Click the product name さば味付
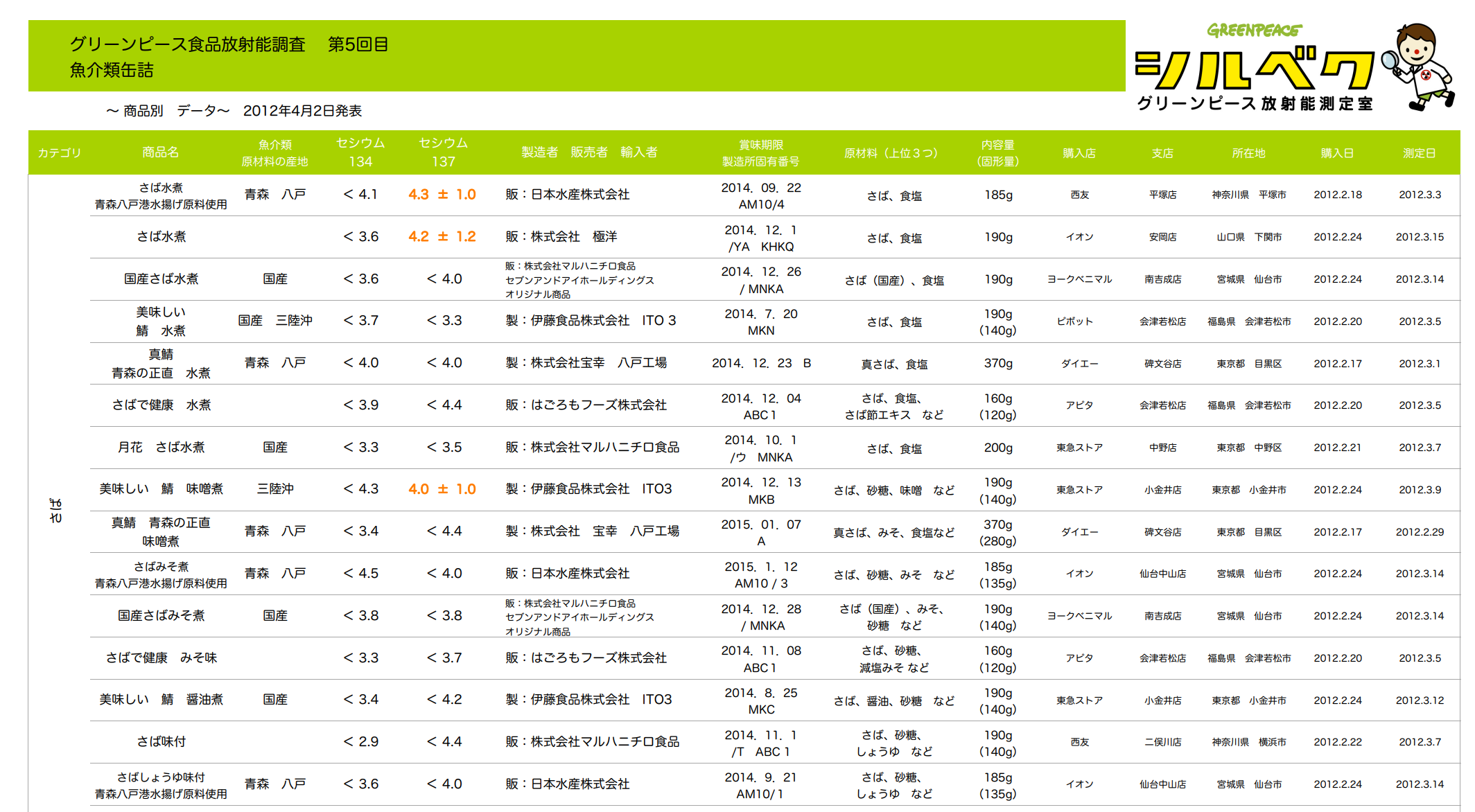 click(161, 742)
